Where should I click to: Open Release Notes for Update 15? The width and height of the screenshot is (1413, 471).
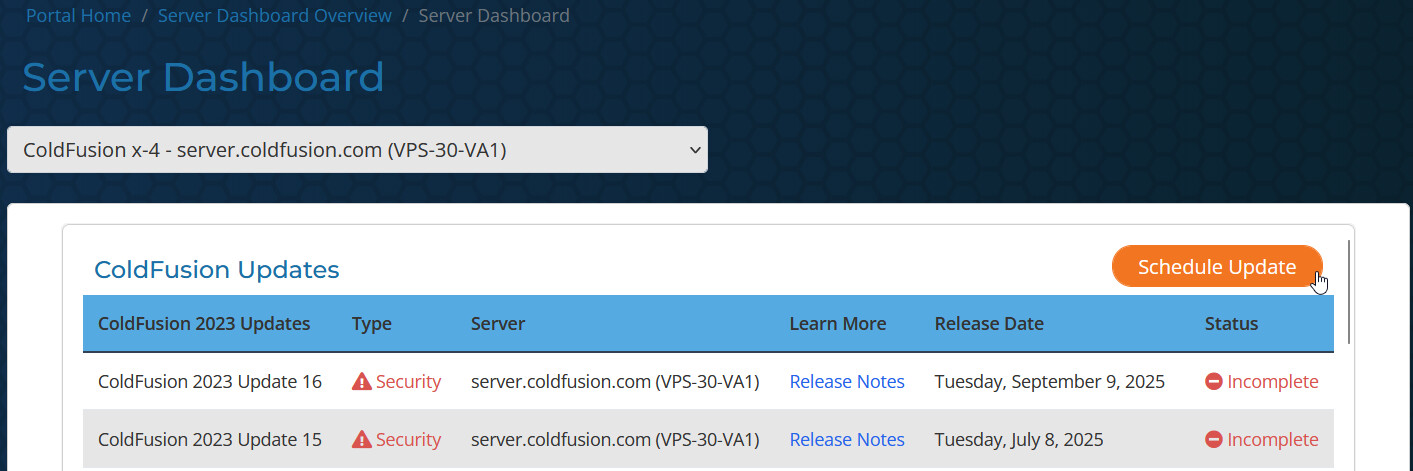847,440
